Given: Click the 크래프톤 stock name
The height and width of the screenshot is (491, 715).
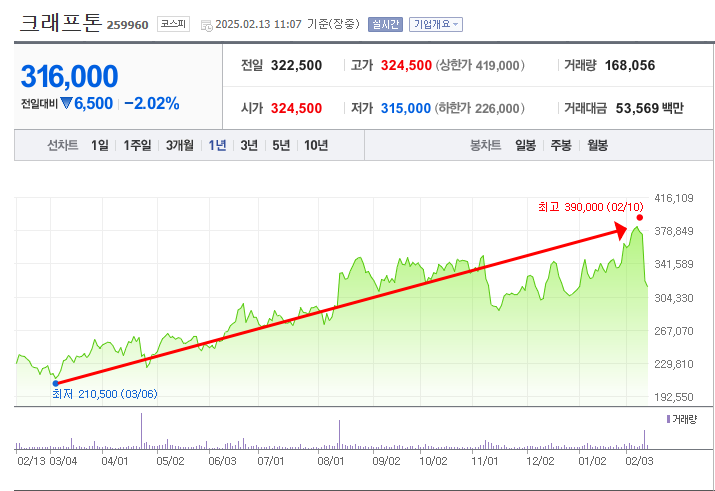Looking at the screenshot, I should [61, 23].
